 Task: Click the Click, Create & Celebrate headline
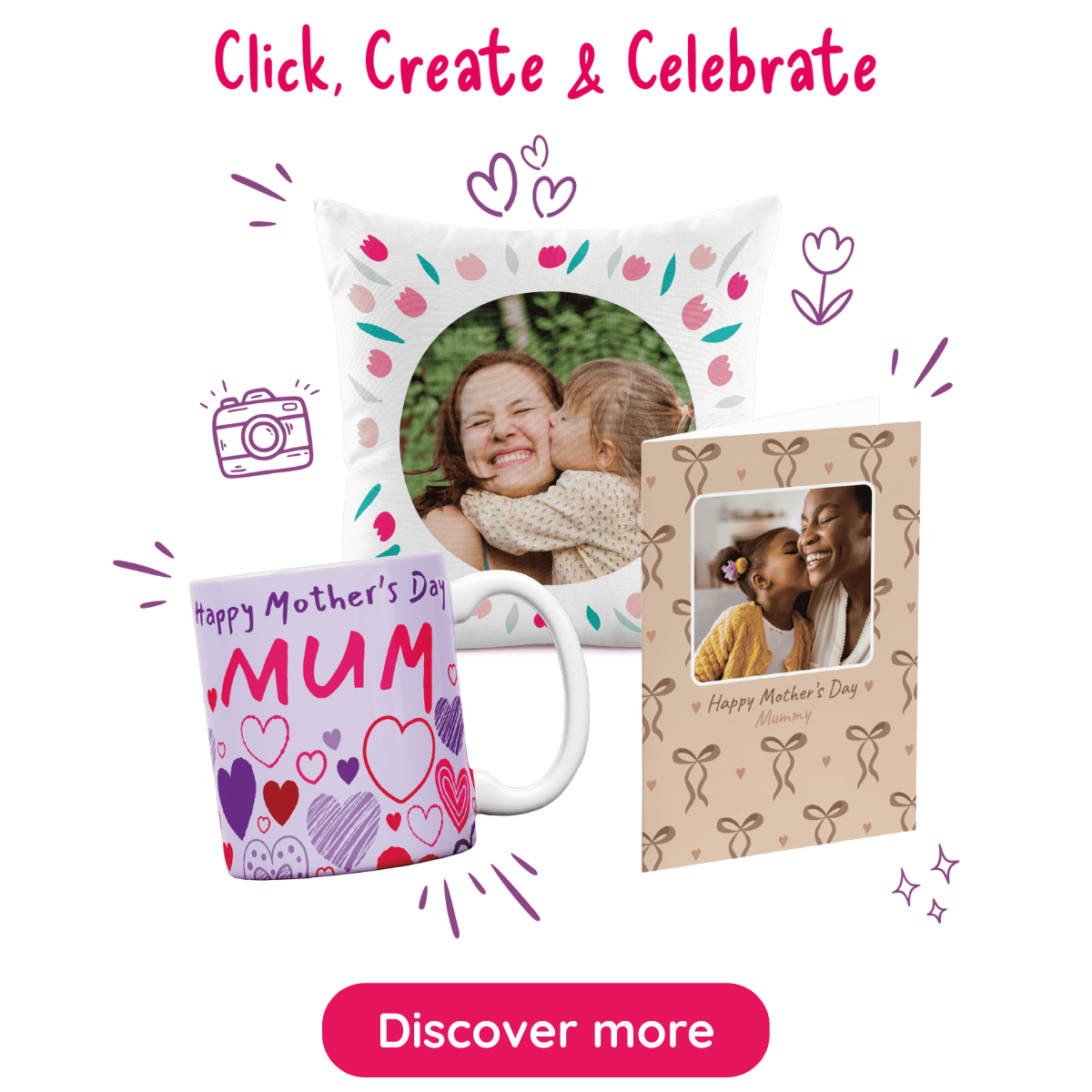pos(545,63)
